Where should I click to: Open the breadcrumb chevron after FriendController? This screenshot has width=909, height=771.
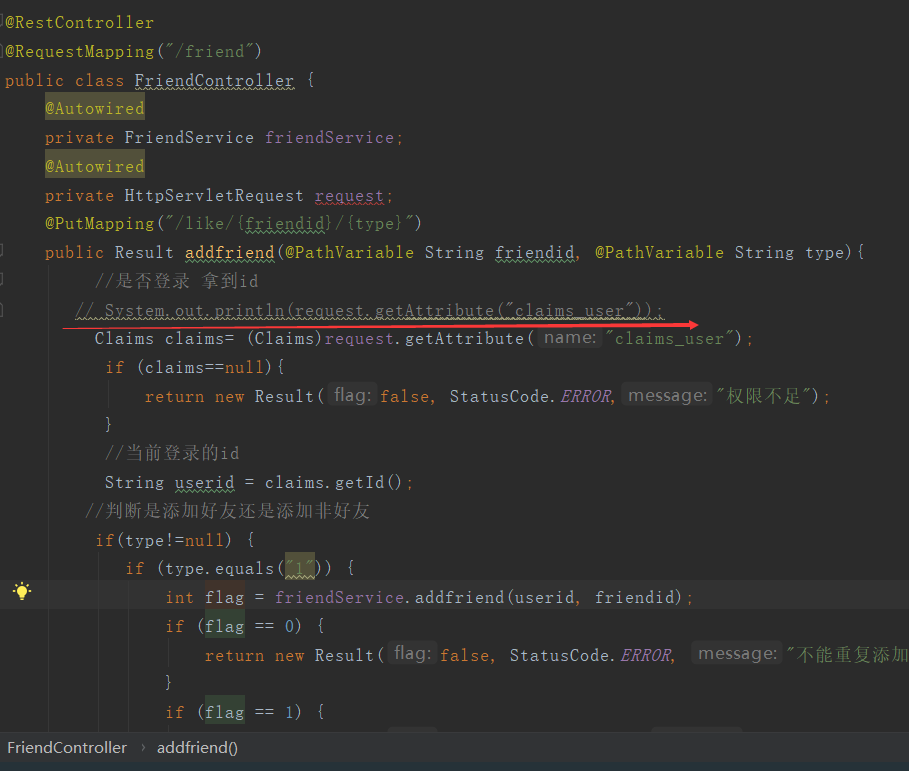click(x=143, y=747)
